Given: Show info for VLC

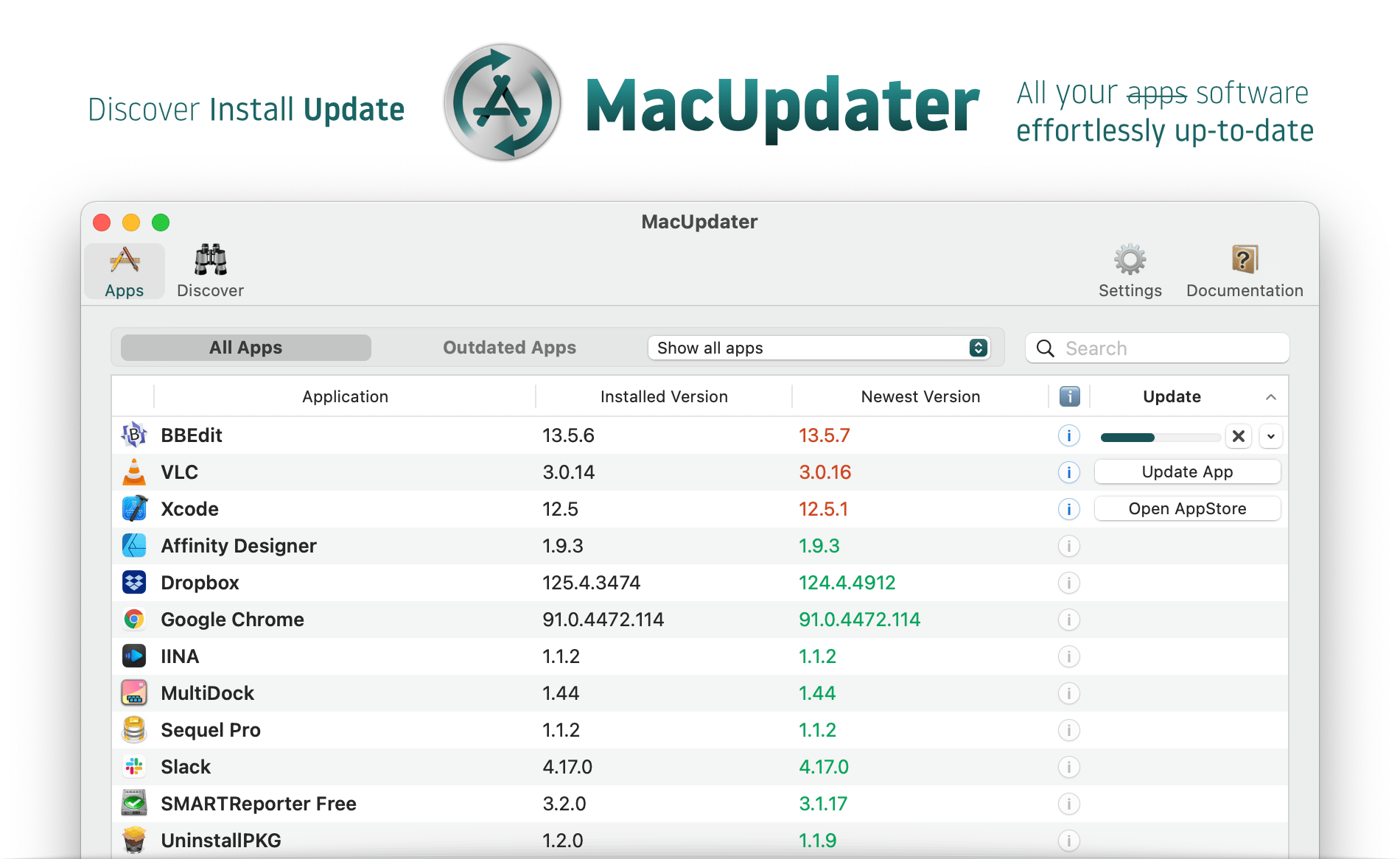Looking at the screenshot, I should click(1069, 472).
